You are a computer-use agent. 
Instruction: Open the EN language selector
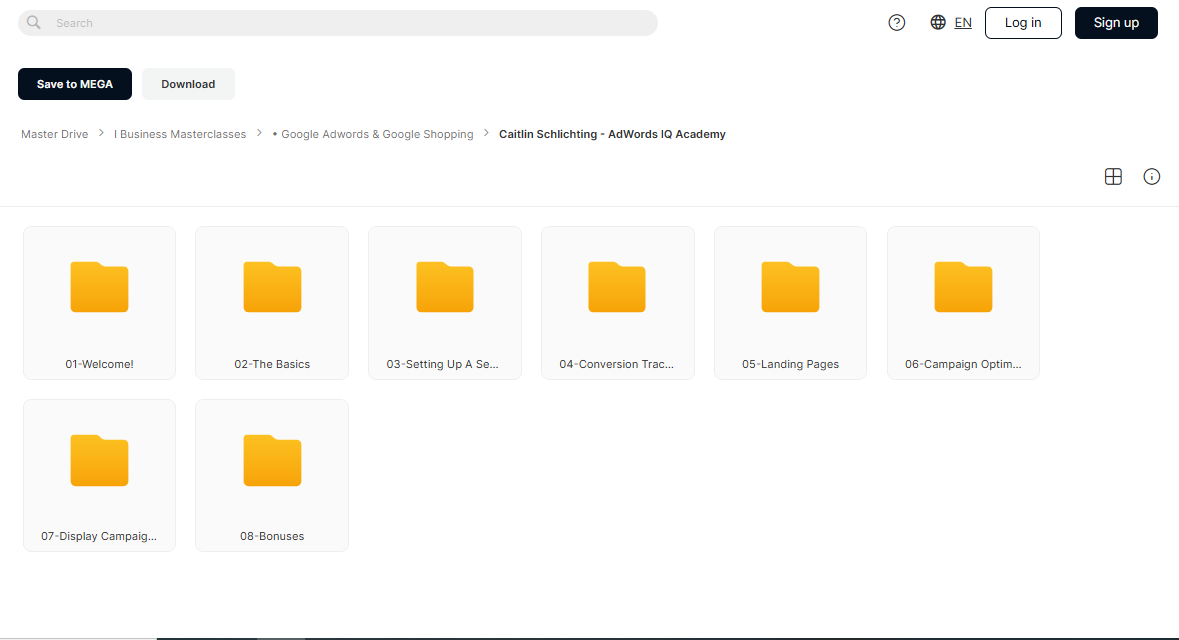pos(962,23)
